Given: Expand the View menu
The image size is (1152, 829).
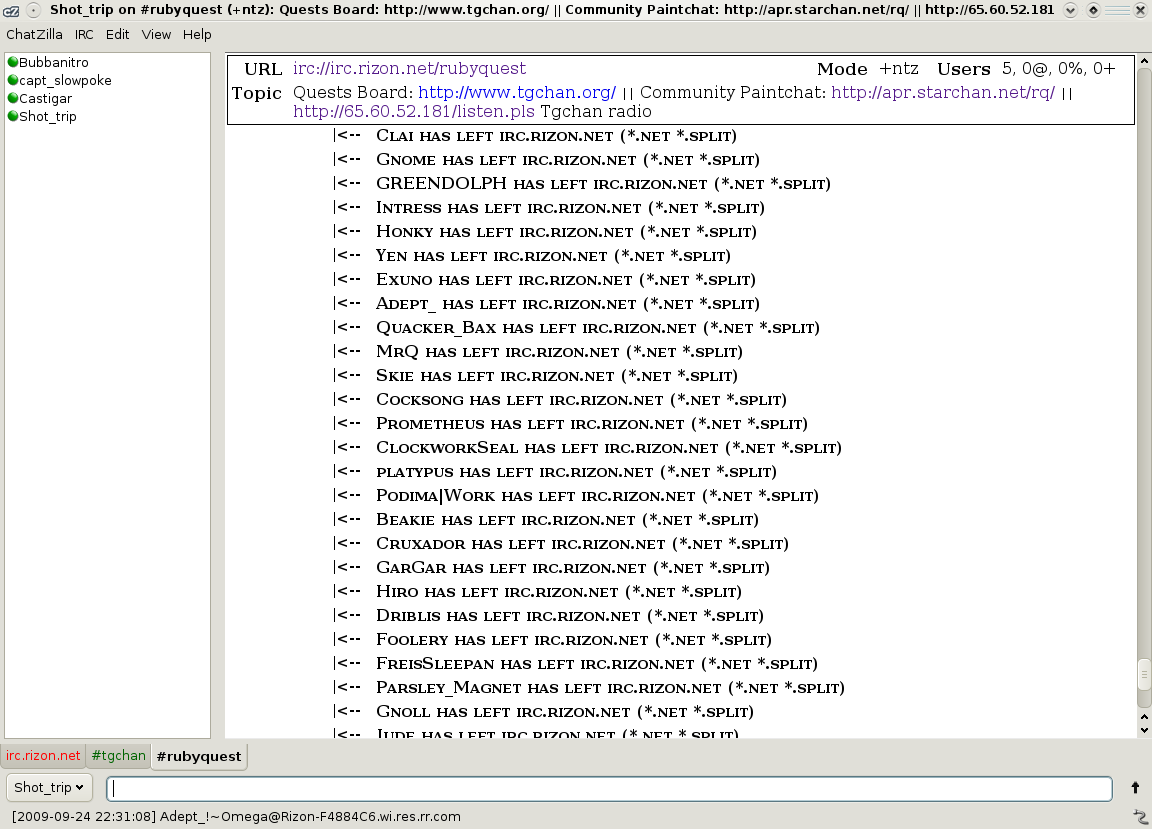Looking at the screenshot, I should coord(156,34).
